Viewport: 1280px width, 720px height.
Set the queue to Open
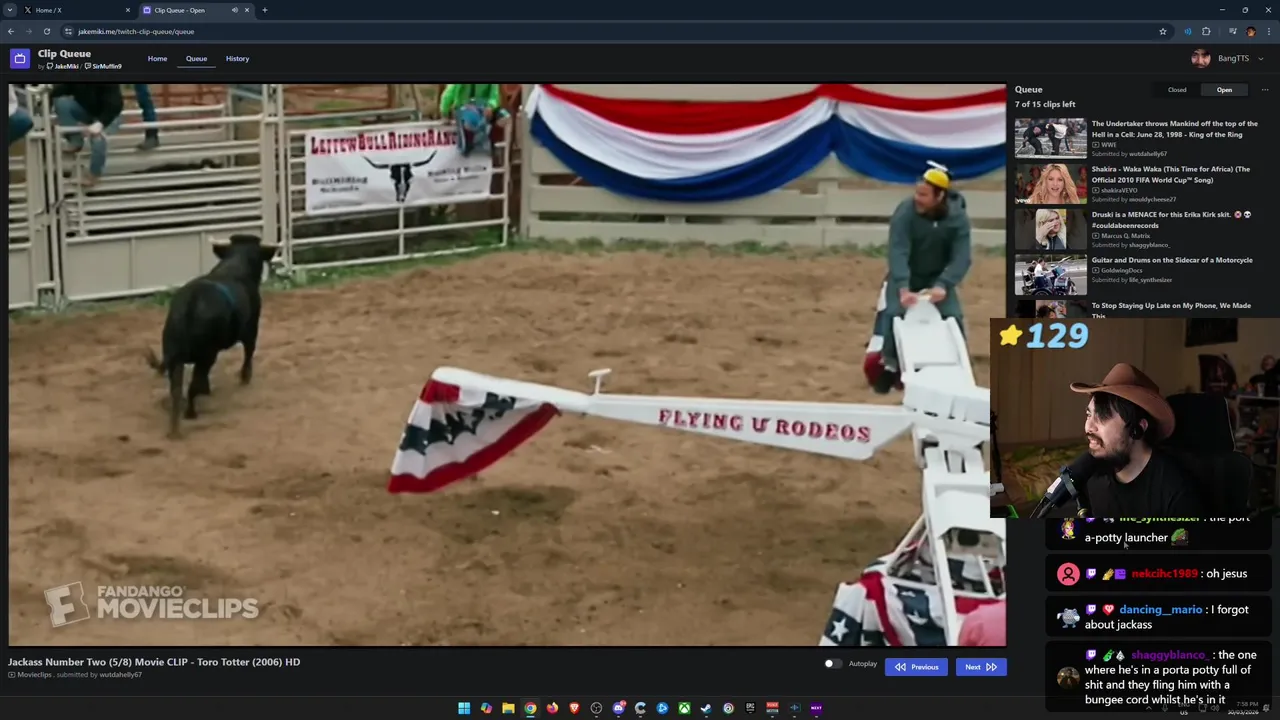tap(1224, 90)
